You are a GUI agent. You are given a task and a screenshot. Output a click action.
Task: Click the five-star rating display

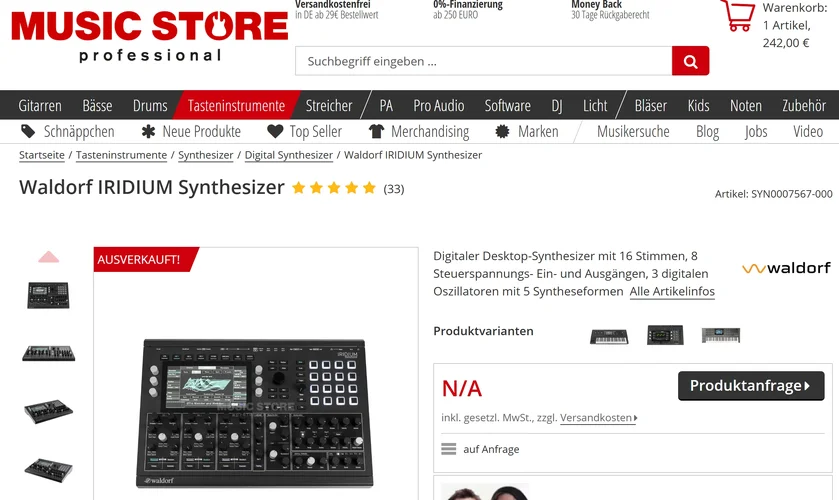pos(334,188)
